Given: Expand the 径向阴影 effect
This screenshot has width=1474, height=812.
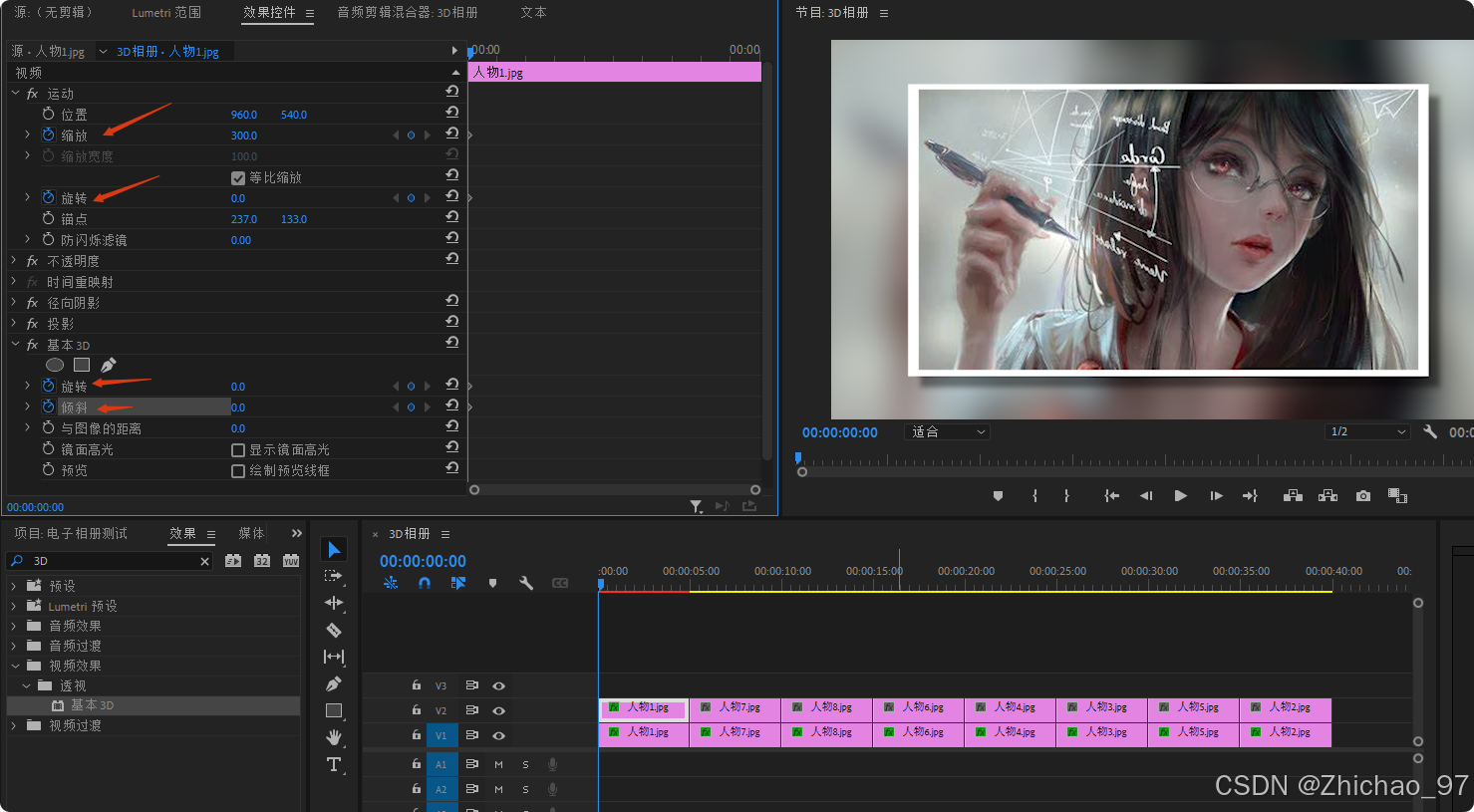Looking at the screenshot, I should [15, 302].
